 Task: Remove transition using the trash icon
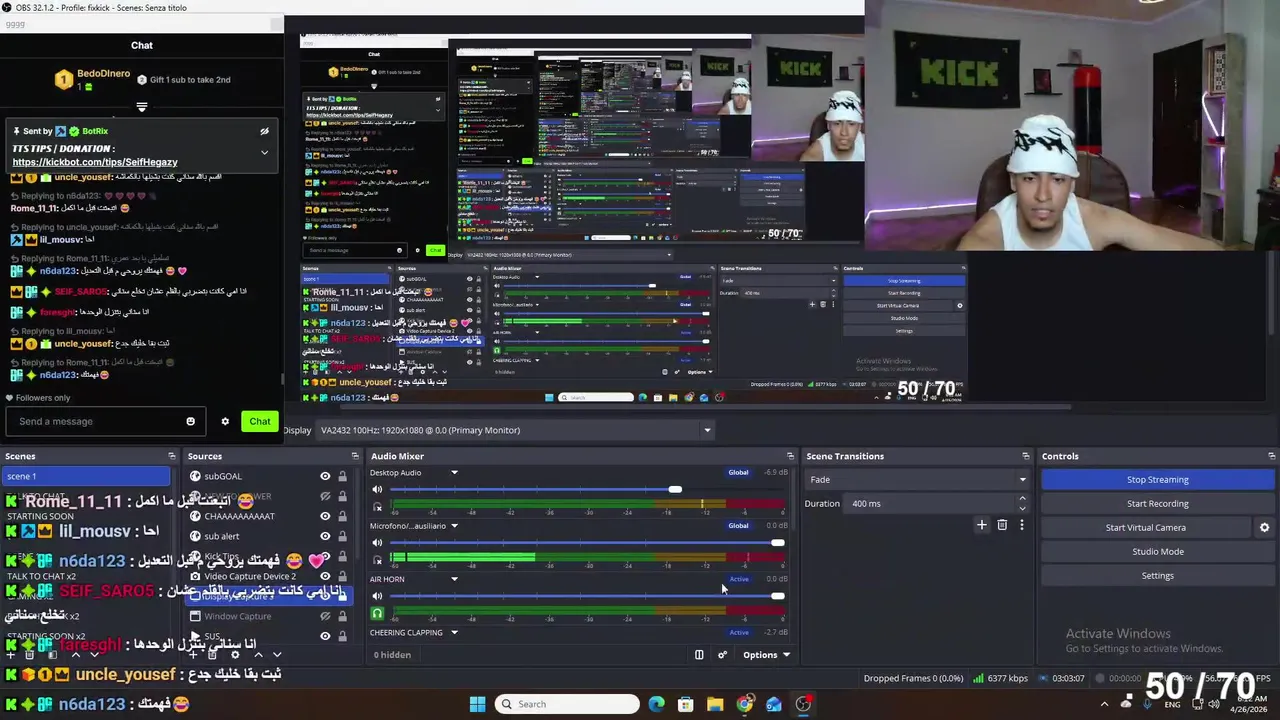[1002, 525]
